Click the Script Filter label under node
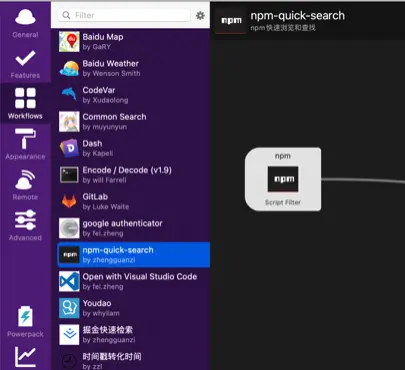405x370 pixels. [283, 202]
